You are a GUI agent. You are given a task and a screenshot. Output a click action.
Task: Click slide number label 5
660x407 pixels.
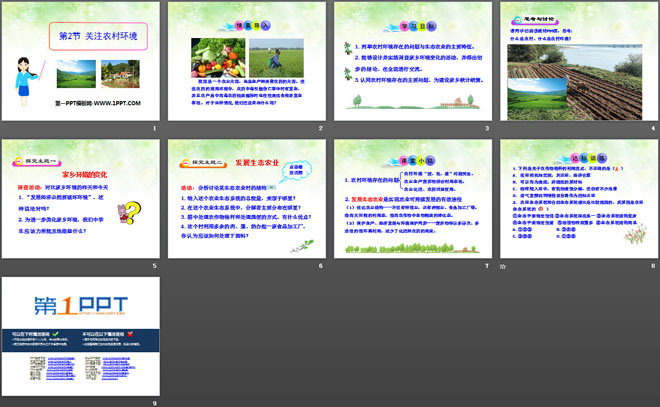pos(154,266)
